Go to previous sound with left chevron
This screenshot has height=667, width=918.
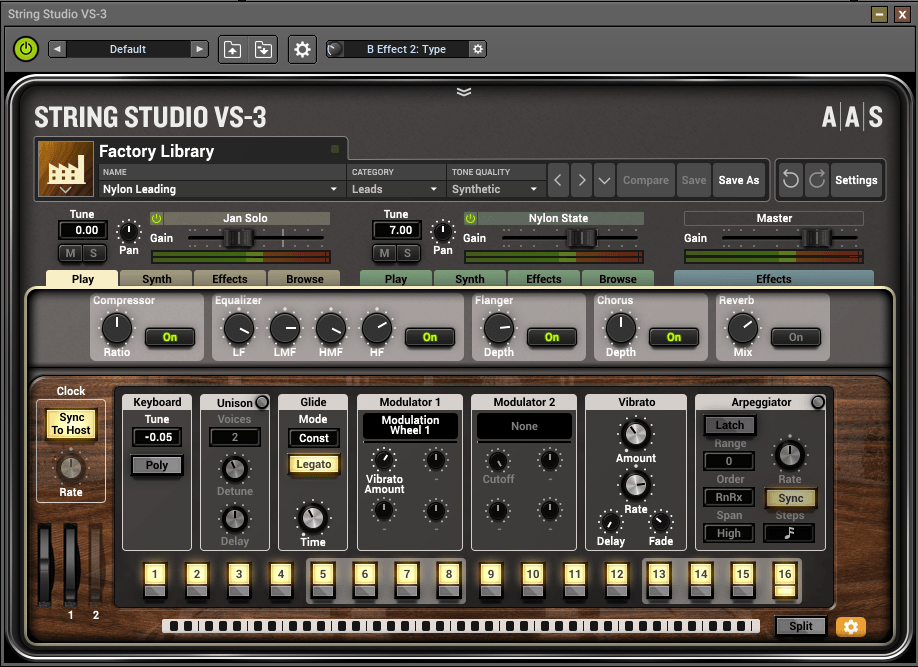[x=558, y=180]
